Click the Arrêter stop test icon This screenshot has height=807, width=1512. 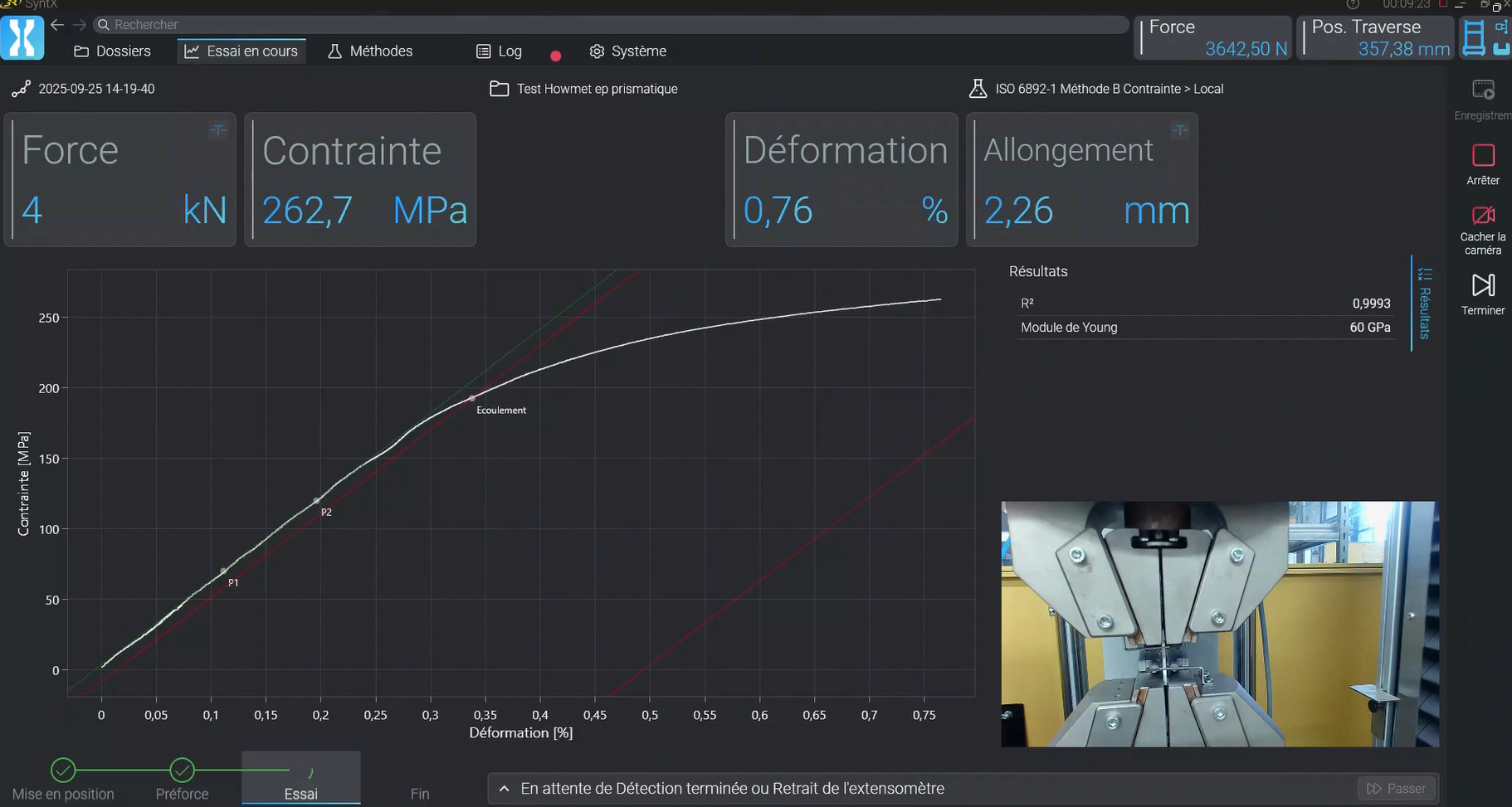(1483, 156)
